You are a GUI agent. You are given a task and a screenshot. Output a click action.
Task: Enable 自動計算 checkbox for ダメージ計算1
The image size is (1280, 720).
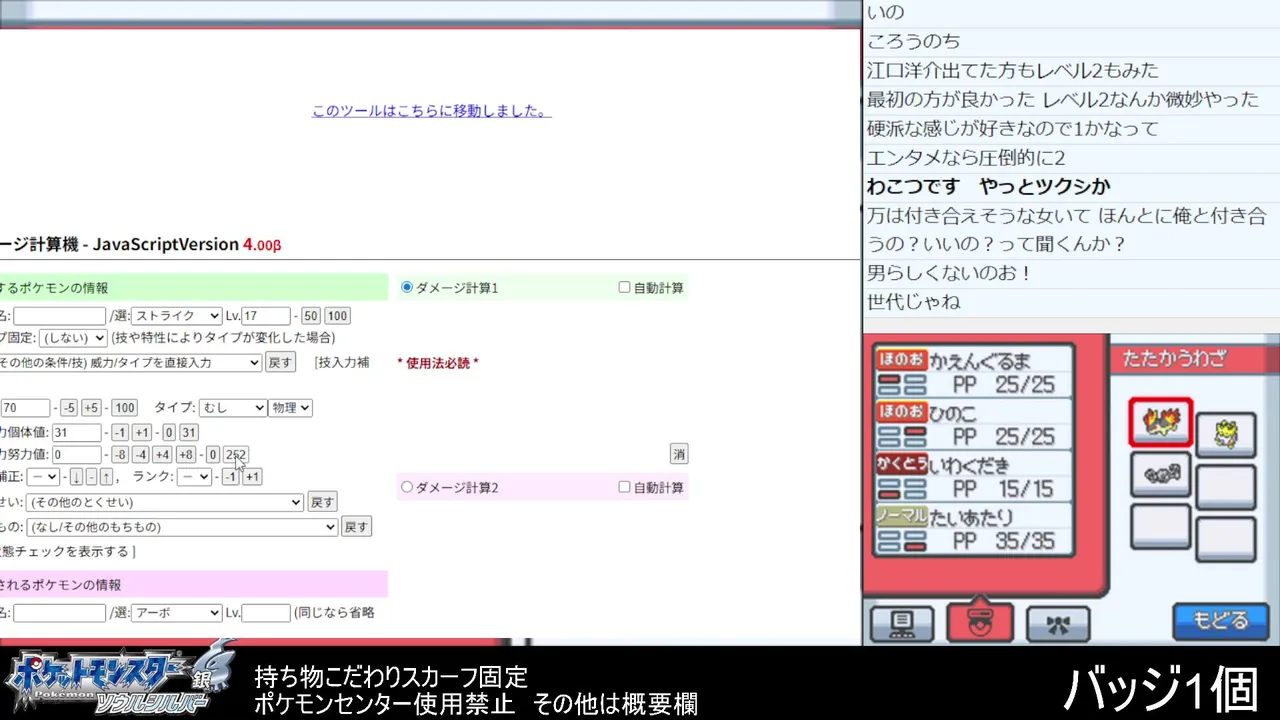click(x=624, y=287)
